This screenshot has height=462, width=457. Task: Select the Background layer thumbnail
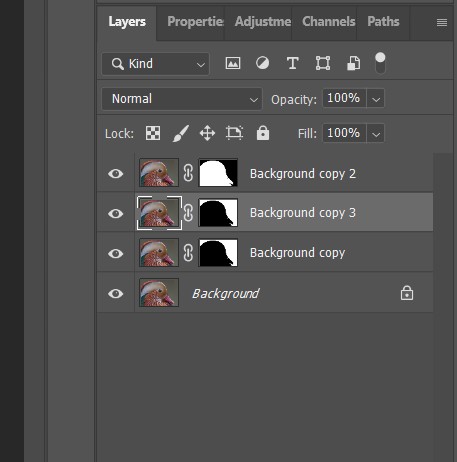pos(159,293)
